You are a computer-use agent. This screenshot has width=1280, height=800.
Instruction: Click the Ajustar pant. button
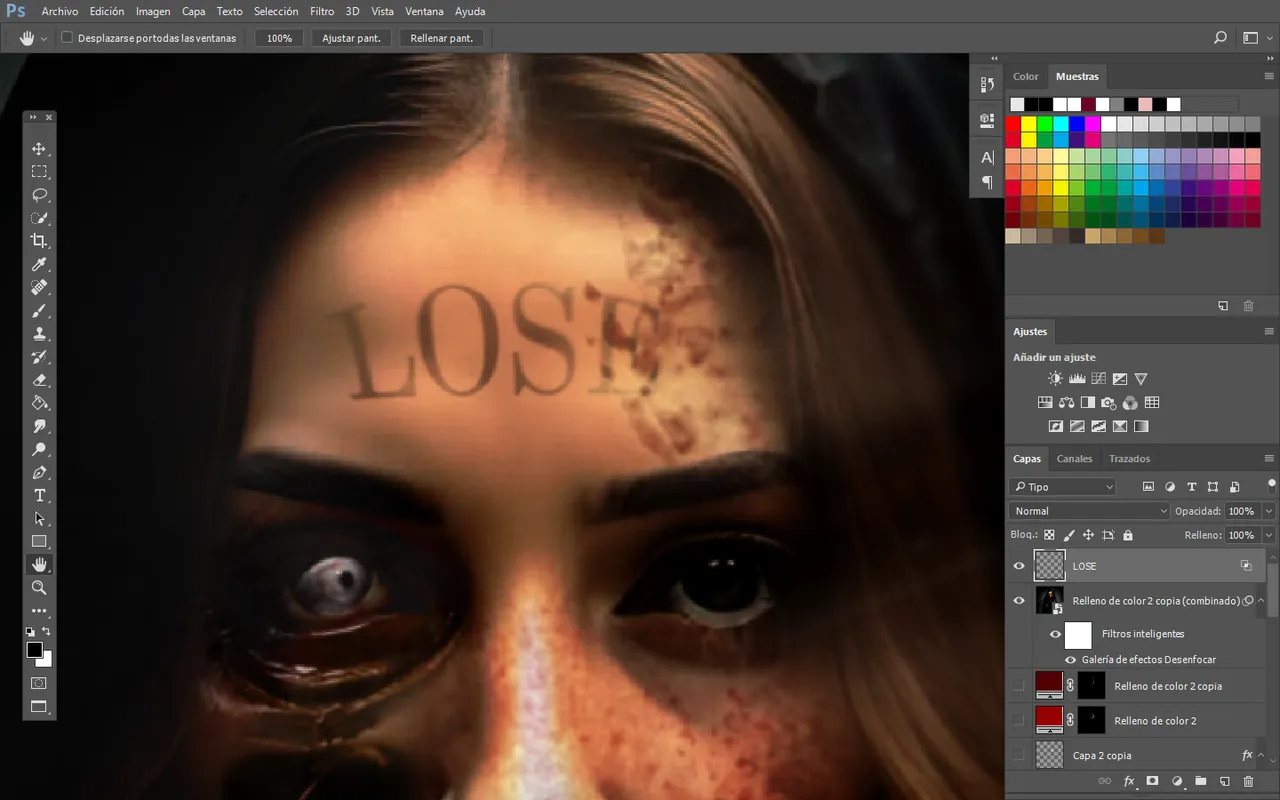[352, 38]
